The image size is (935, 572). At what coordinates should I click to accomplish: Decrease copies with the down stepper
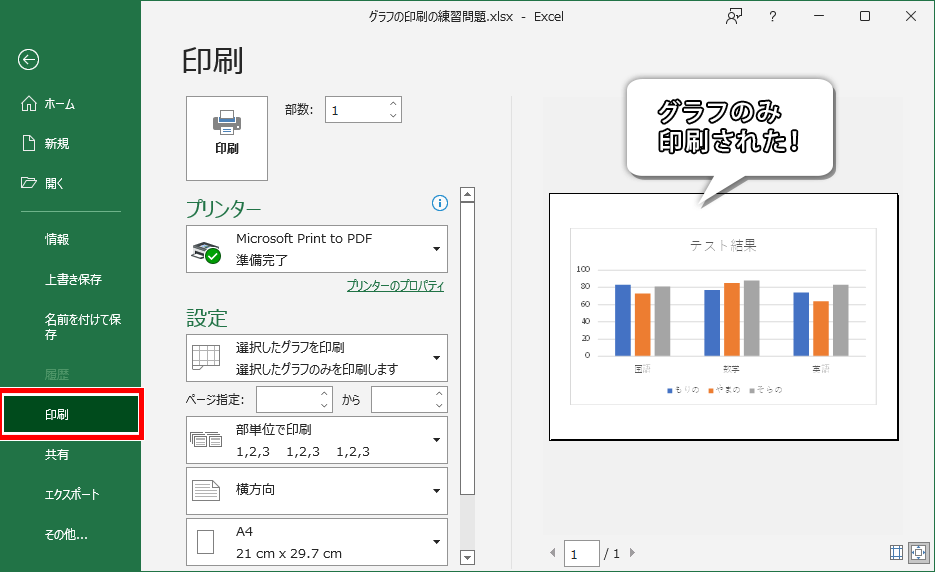pyautogui.click(x=393, y=116)
